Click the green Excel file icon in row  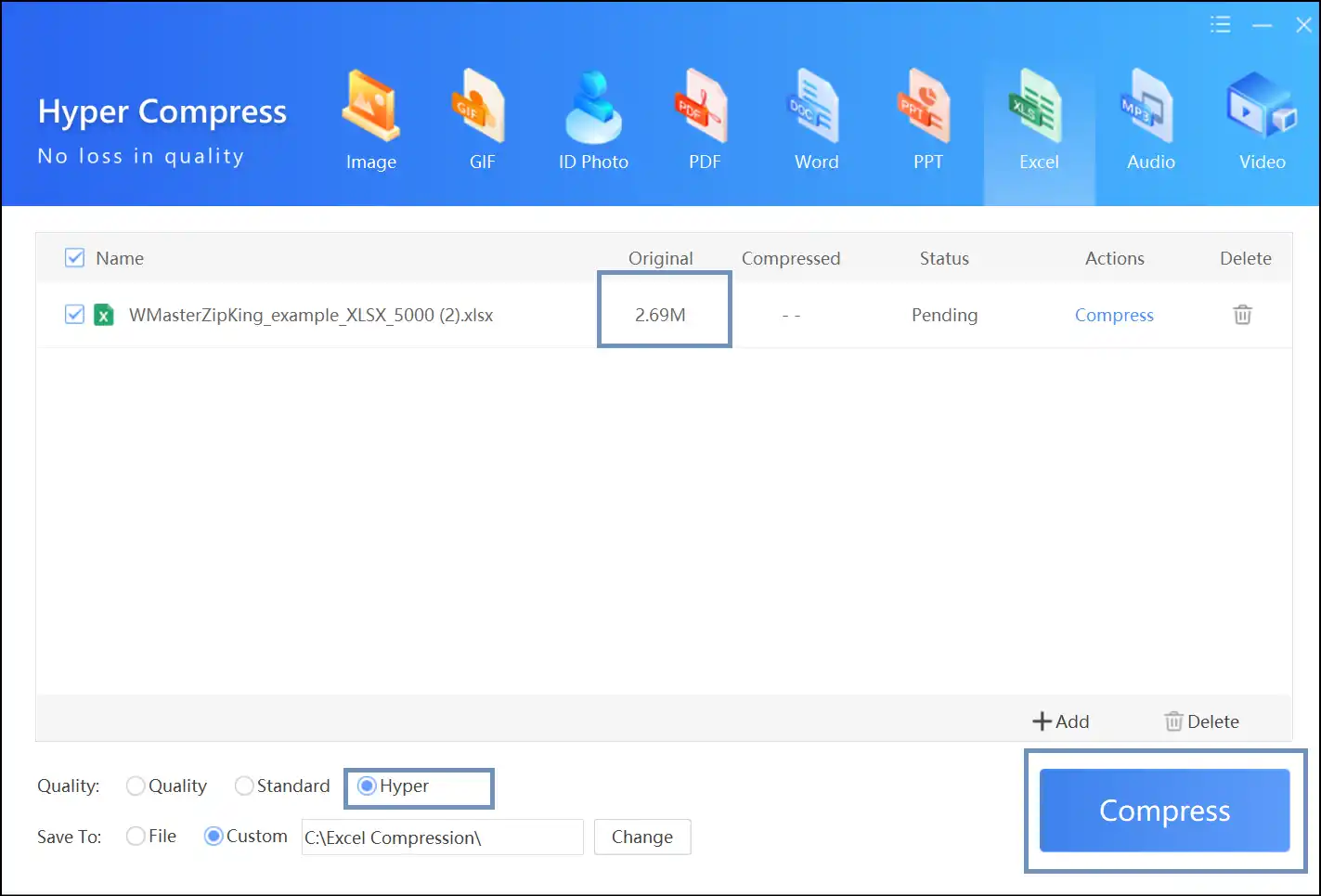click(x=104, y=315)
